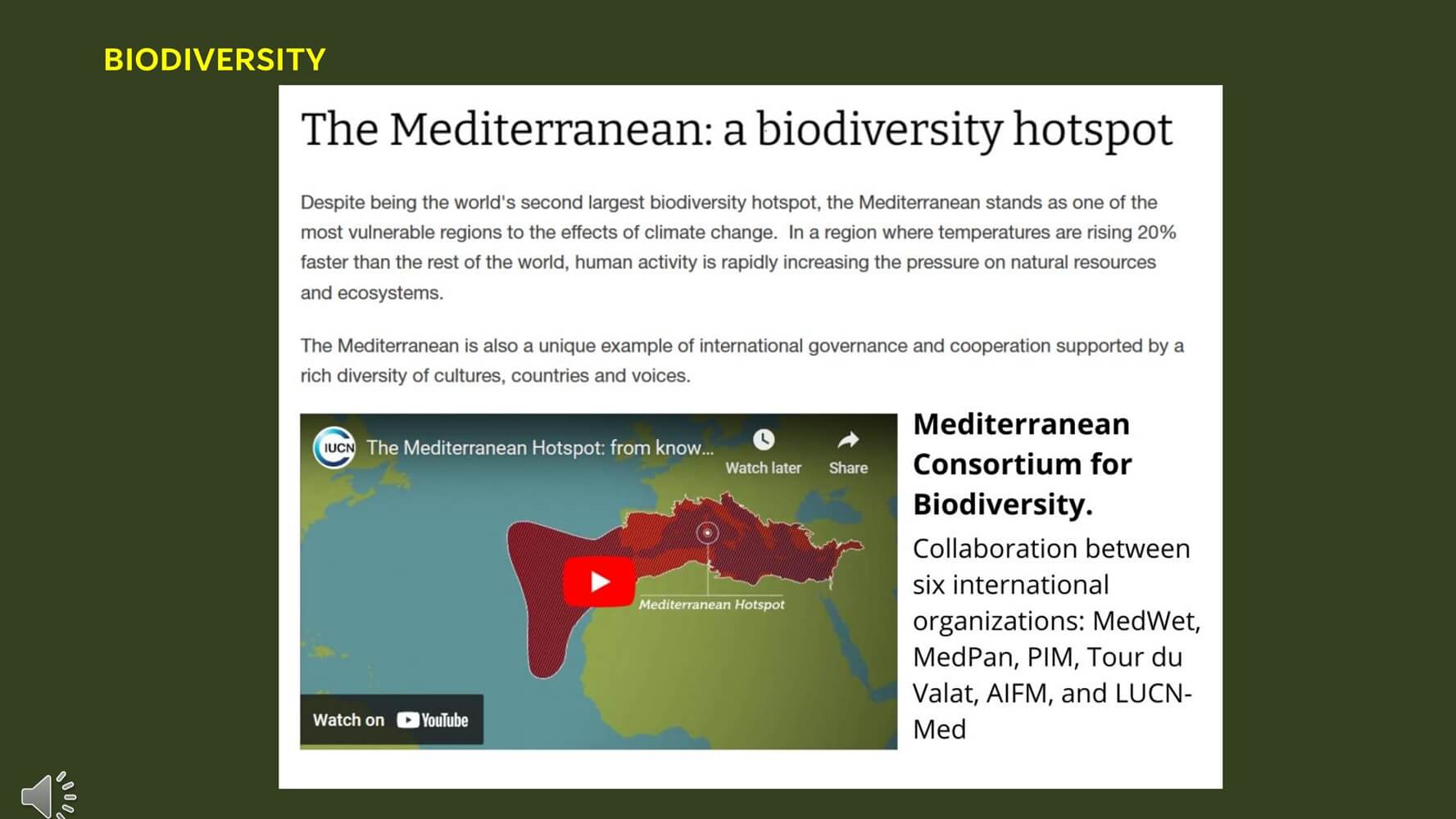Open the video title 'The Mediterranean Hotspot'

click(540, 448)
